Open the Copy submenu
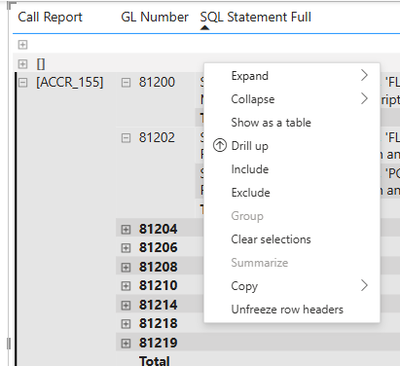Screen dimensions: 400x366 click(x=292, y=286)
